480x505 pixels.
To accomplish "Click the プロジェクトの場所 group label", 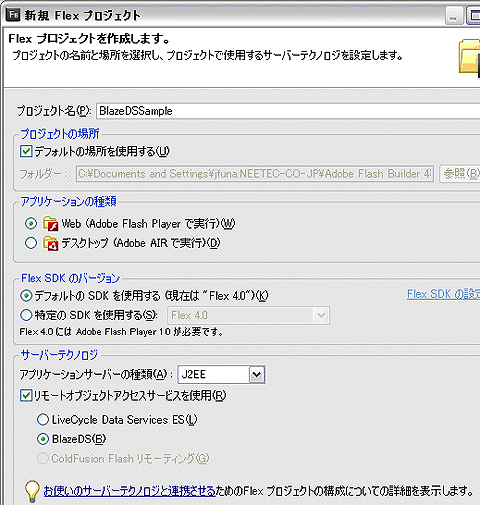I will coord(60,134).
